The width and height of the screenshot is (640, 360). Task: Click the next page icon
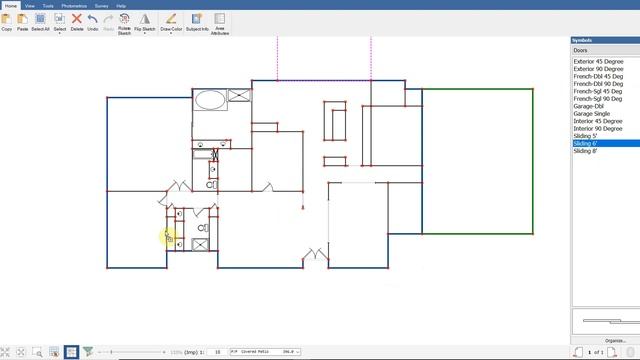point(611,352)
